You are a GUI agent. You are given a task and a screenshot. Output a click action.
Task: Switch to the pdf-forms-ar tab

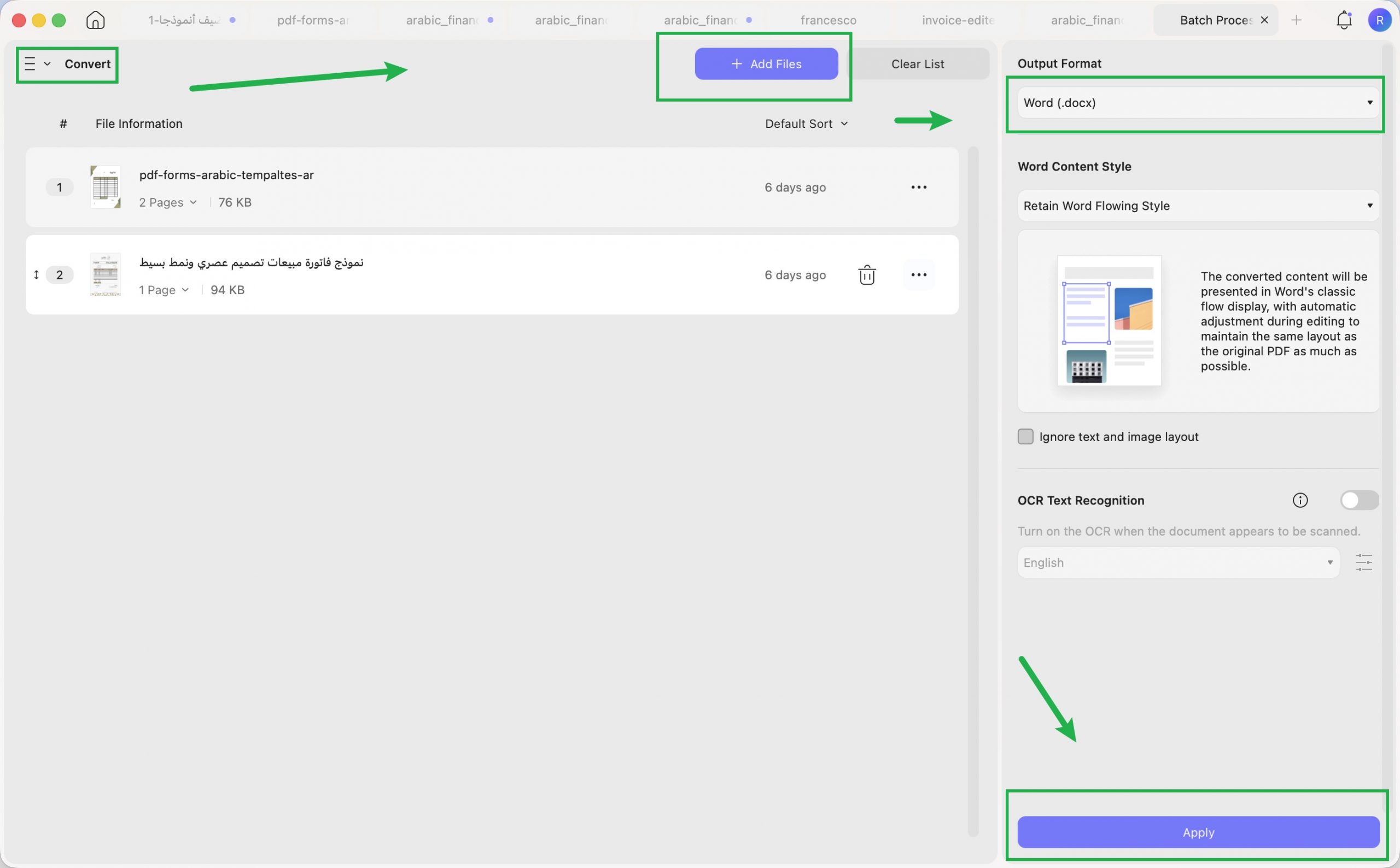313,20
